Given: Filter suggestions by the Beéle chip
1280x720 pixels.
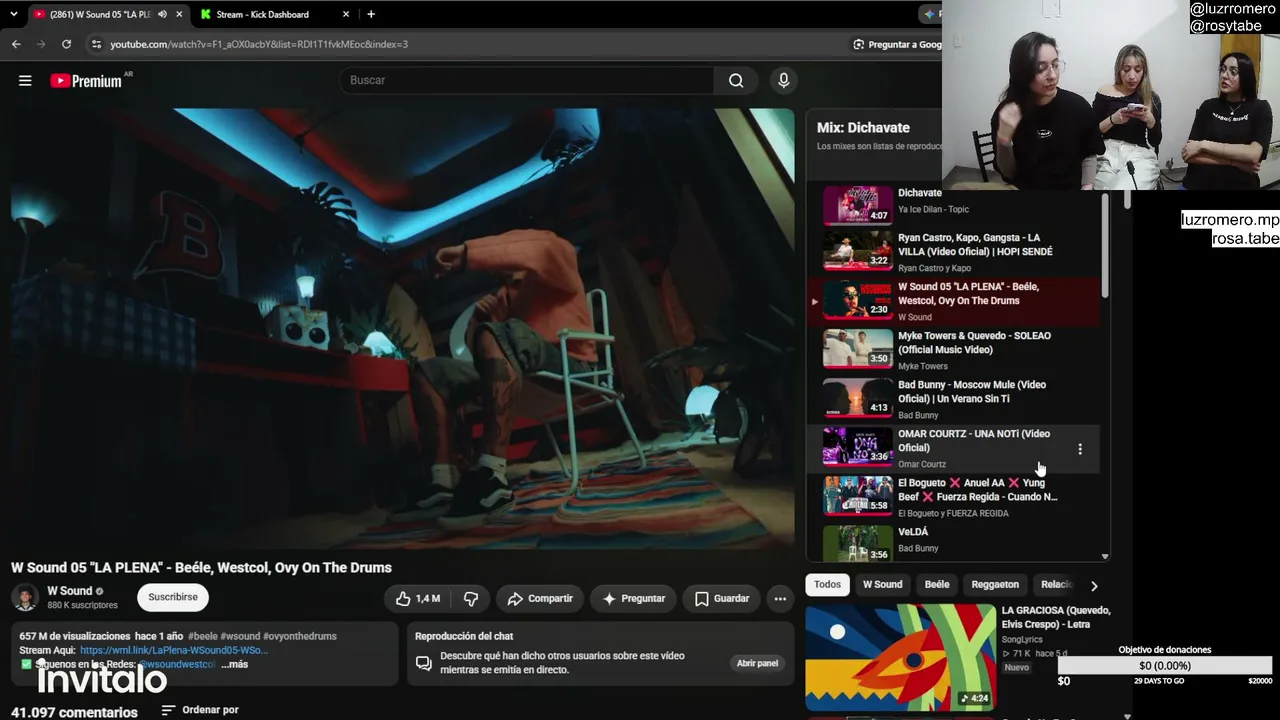Looking at the screenshot, I should (x=937, y=584).
